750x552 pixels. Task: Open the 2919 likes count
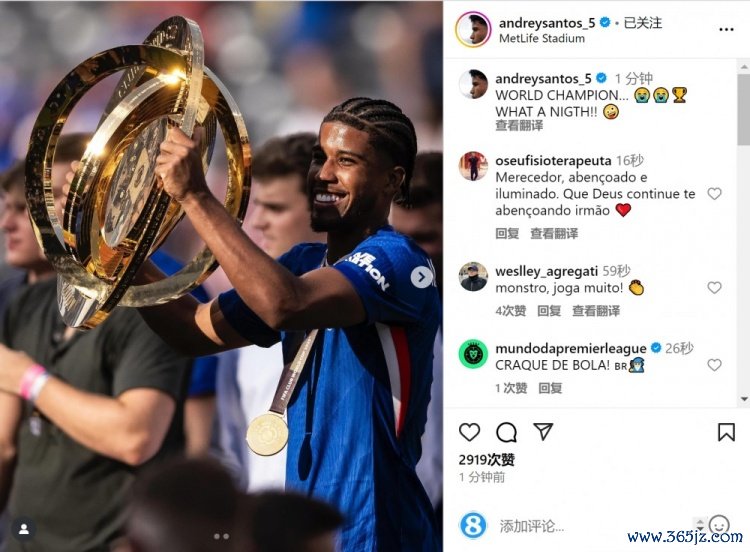(486, 460)
